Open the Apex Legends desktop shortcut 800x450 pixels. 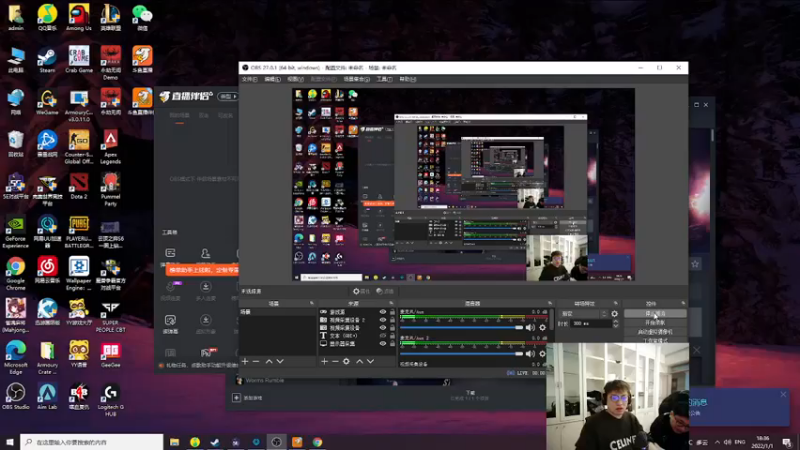coord(110,147)
